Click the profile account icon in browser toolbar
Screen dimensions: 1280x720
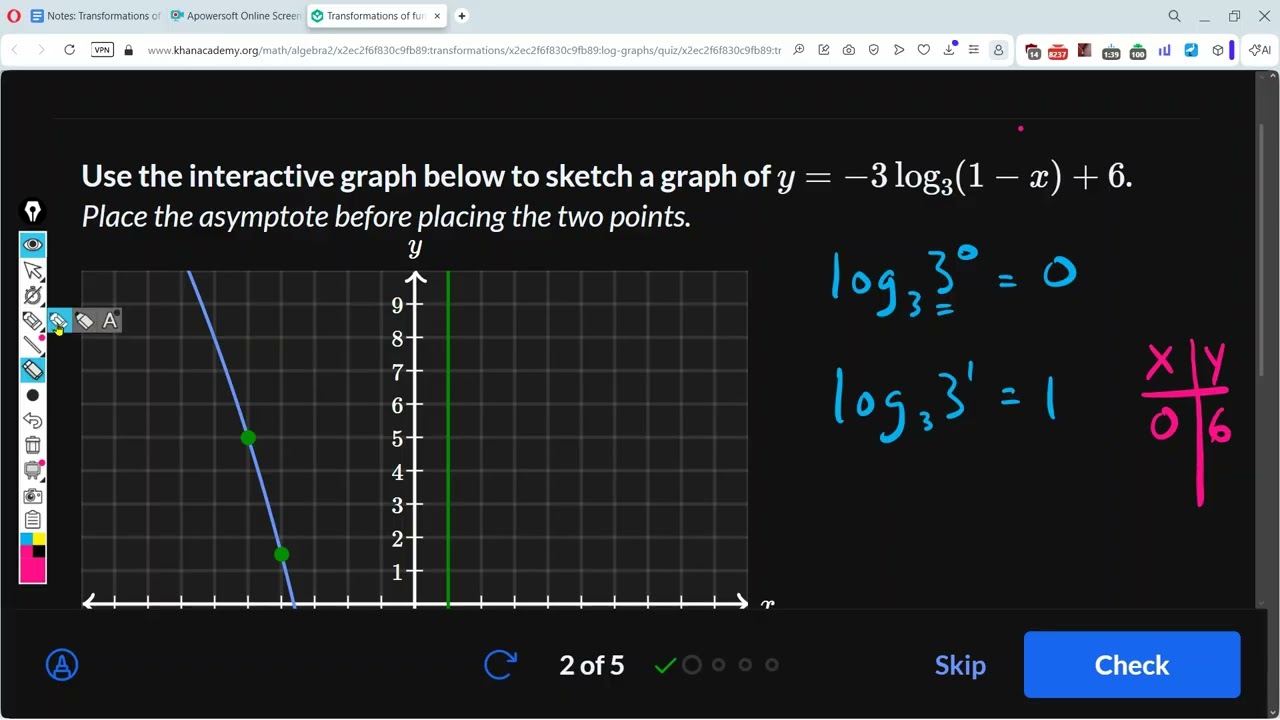(998, 50)
